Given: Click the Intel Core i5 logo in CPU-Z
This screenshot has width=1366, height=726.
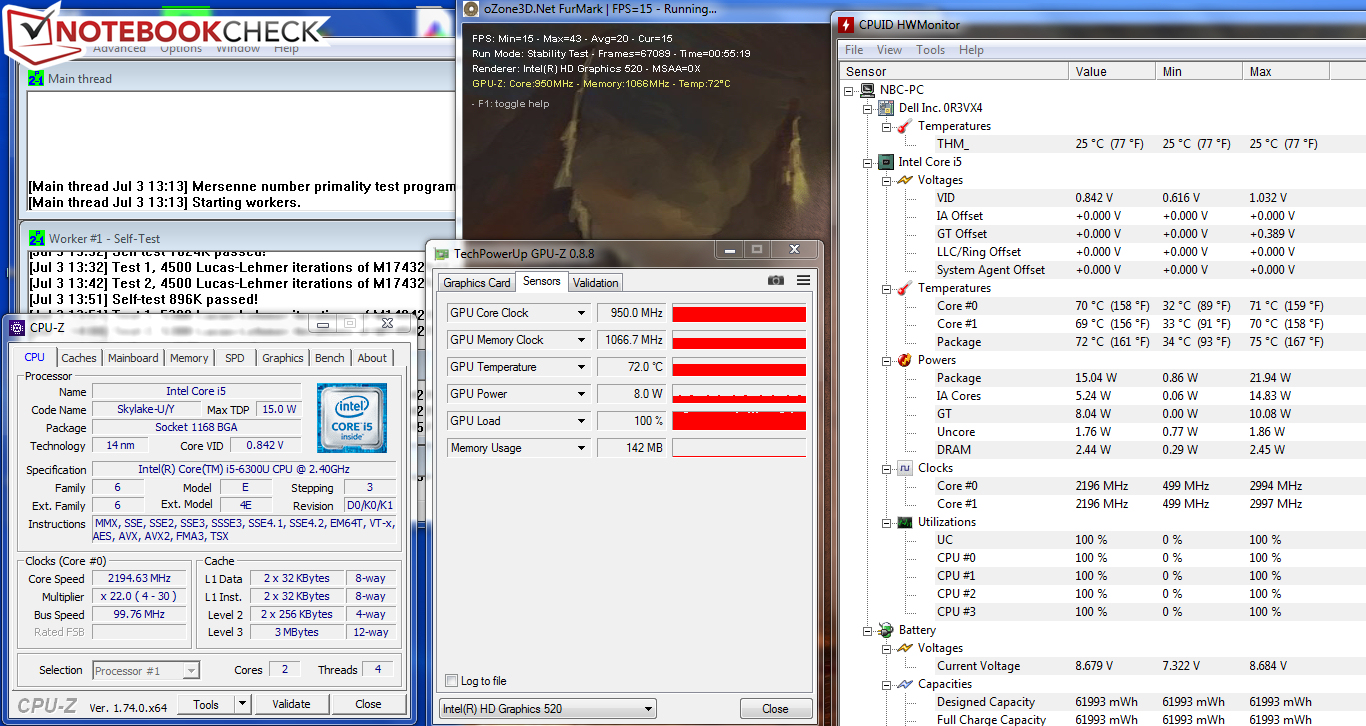Looking at the screenshot, I should point(352,416).
